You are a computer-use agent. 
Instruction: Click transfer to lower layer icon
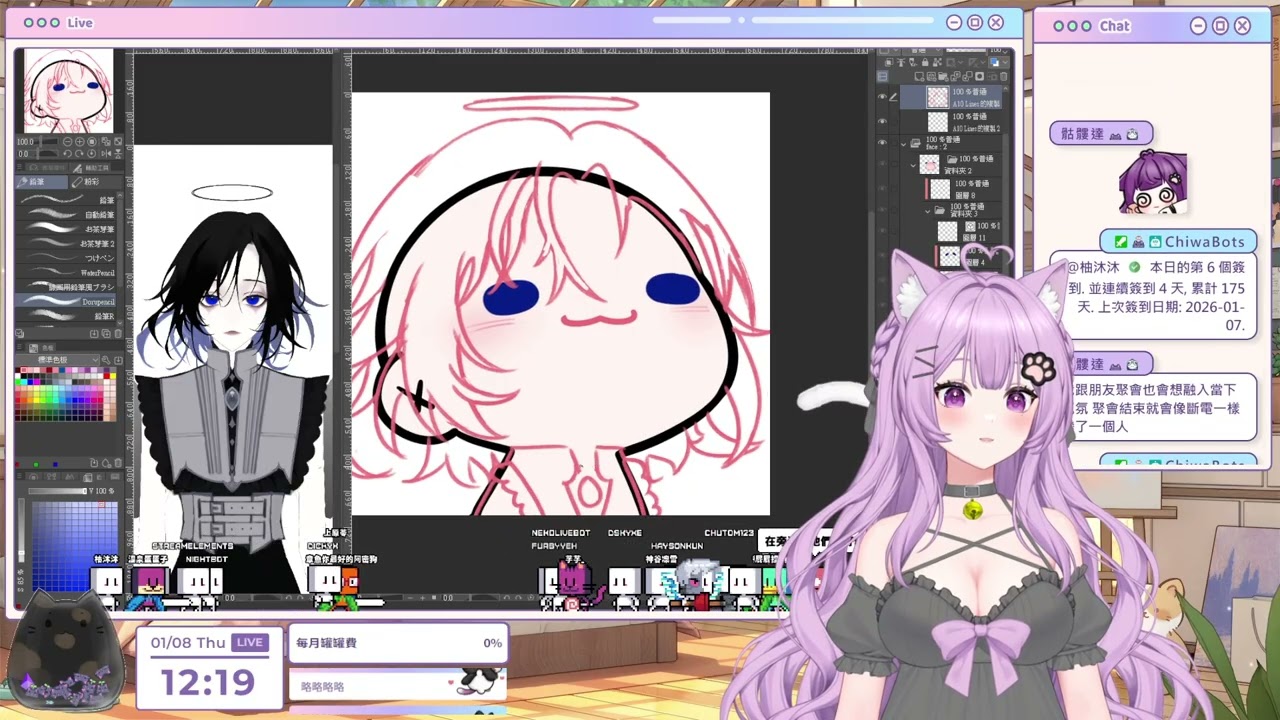(x=955, y=76)
